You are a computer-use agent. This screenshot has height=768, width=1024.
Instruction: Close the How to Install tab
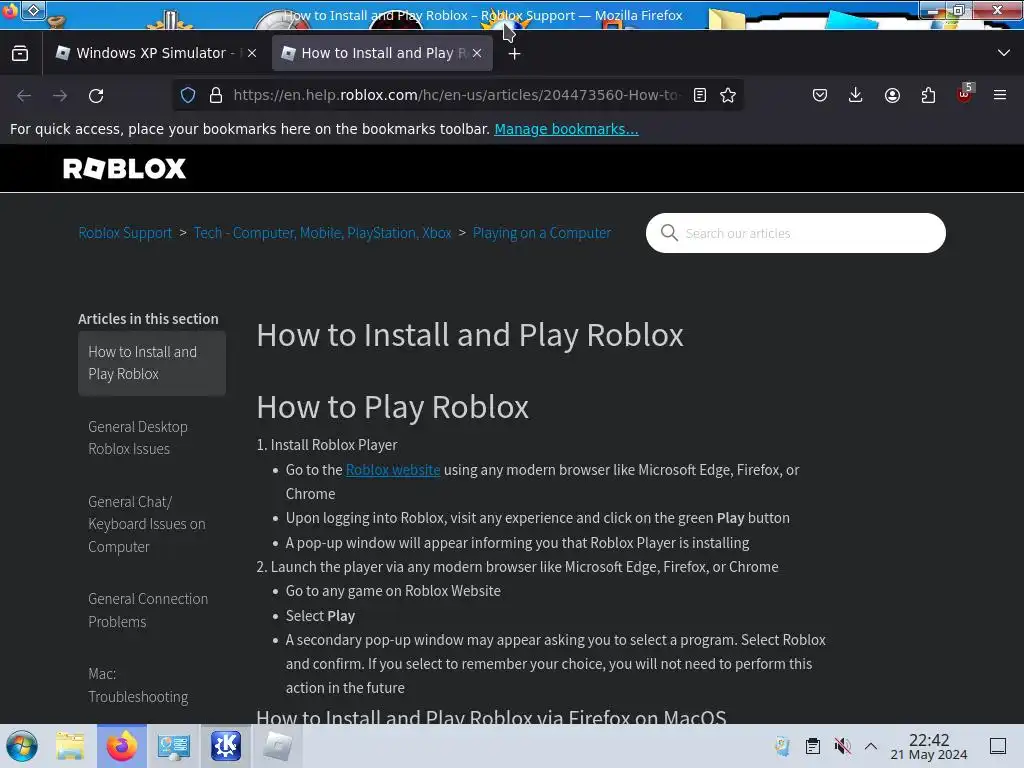tap(477, 53)
